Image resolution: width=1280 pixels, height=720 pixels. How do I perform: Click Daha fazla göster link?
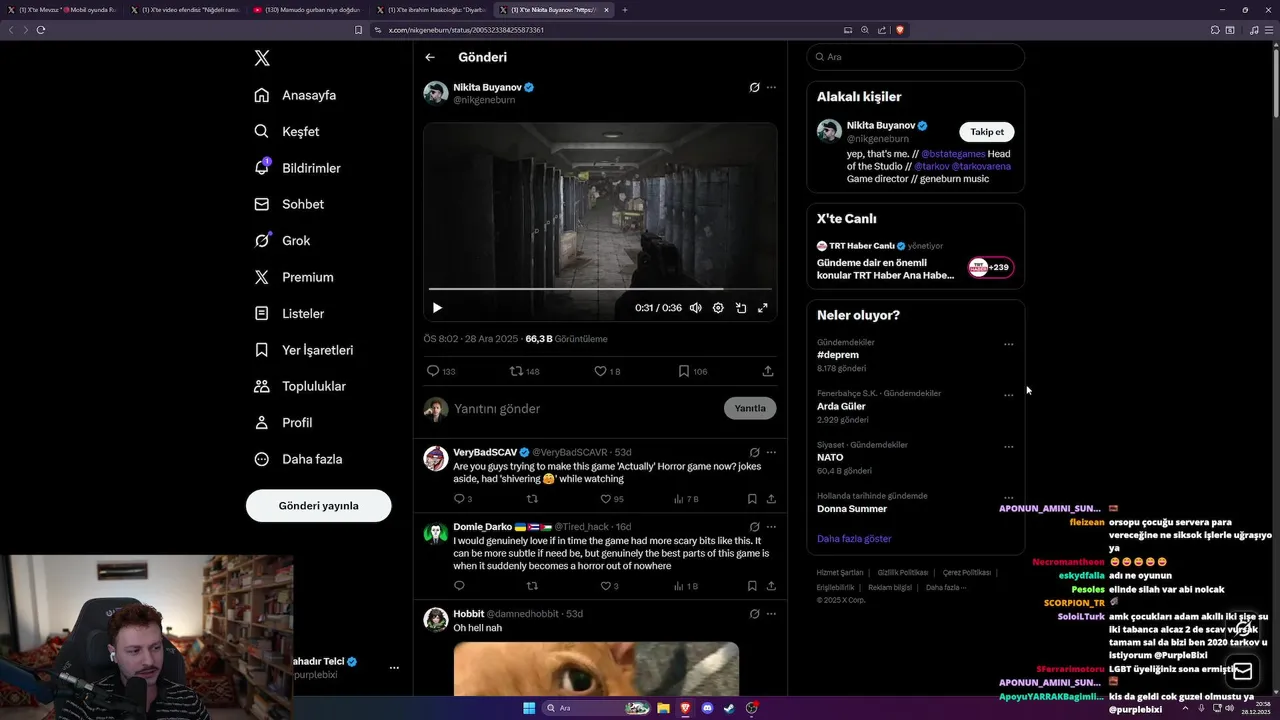pyautogui.click(x=854, y=538)
